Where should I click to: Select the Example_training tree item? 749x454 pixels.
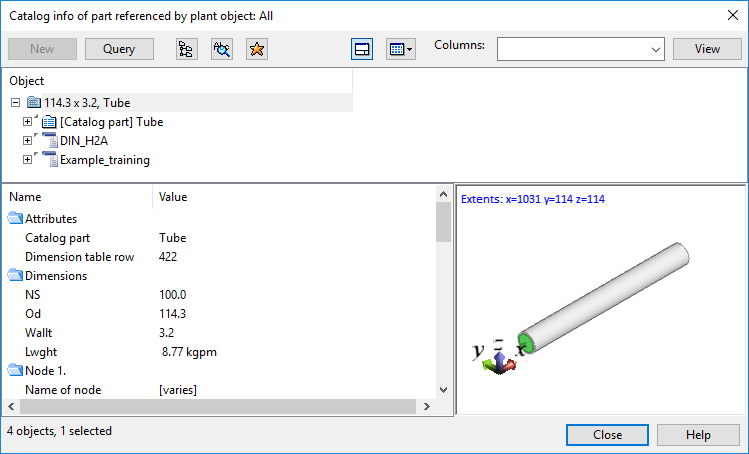[104, 160]
